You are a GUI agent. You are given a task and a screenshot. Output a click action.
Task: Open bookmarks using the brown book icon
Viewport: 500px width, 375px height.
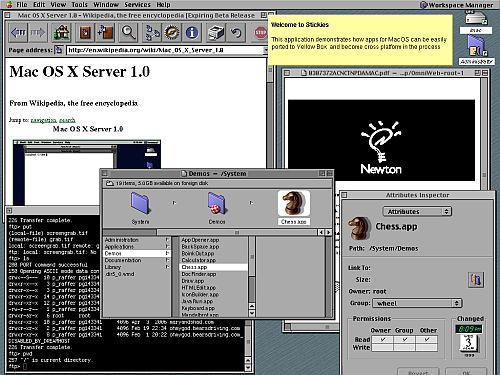click(x=85, y=33)
